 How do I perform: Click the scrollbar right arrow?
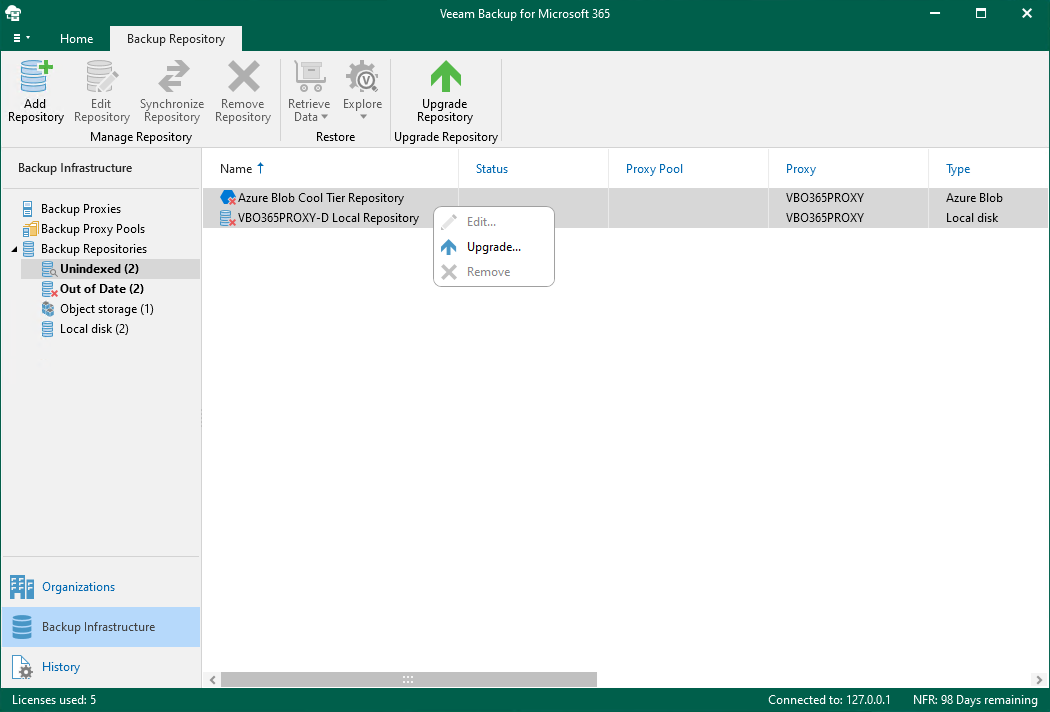1039,680
